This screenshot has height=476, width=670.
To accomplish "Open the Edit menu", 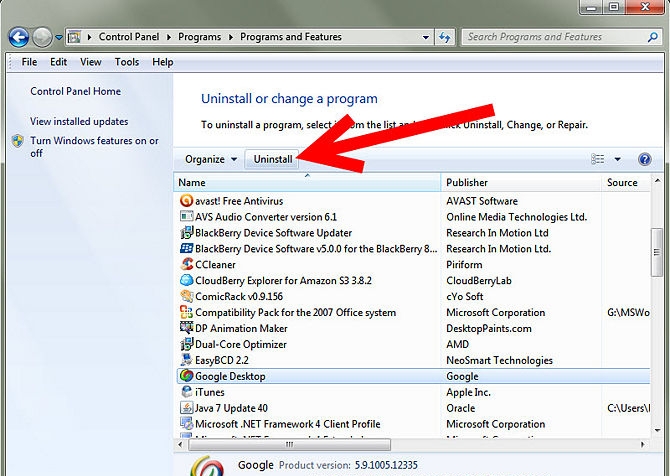I will tap(59, 62).
